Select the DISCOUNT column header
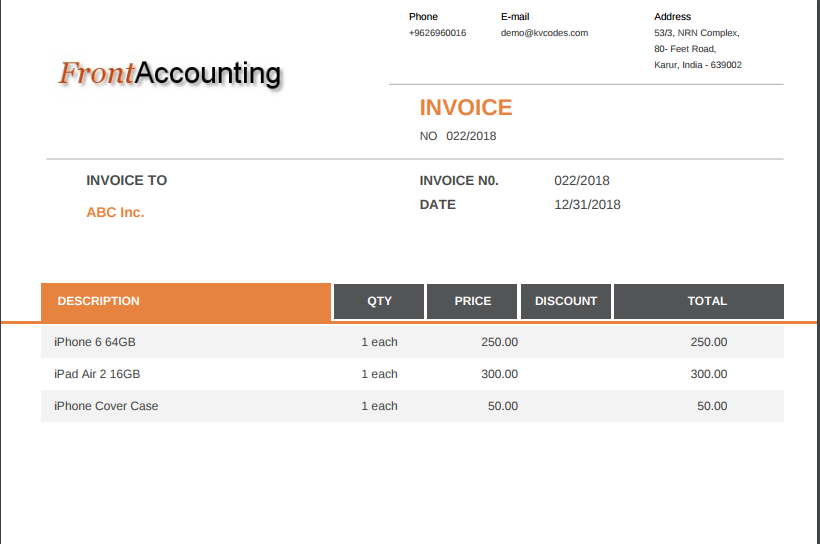The height and width of the screenshot is (544, 820). [566, 301]
